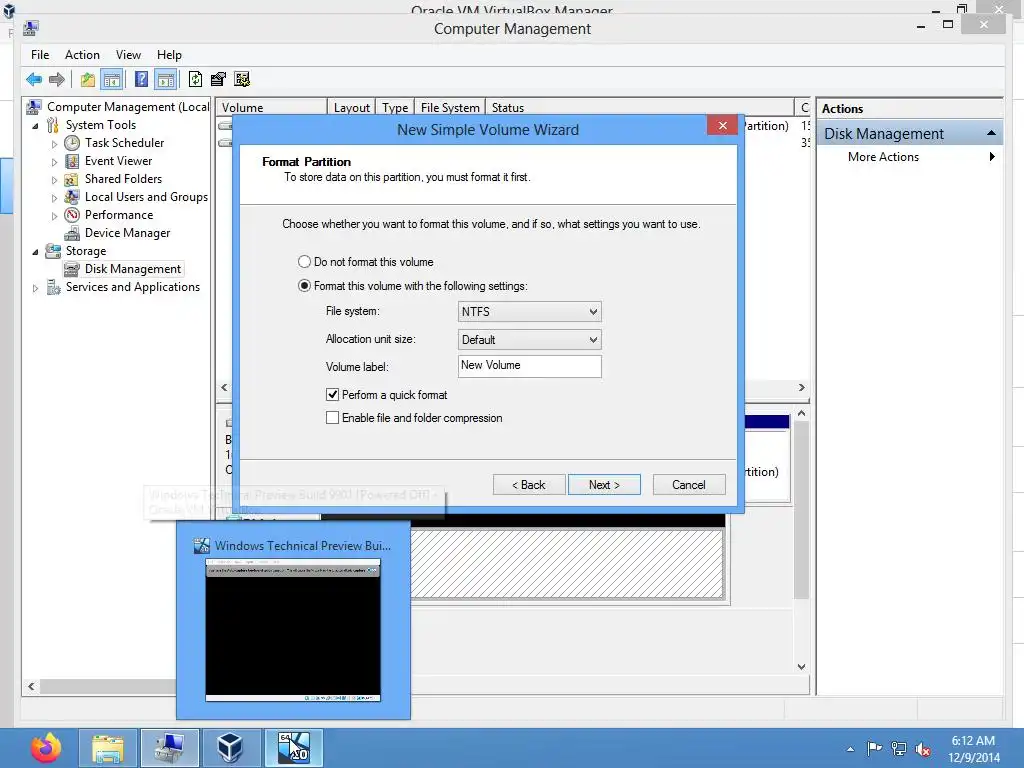Viewport: 1024px width, 768px height.
Task: Select the Device Manager icon
Action: pos(72,233)
